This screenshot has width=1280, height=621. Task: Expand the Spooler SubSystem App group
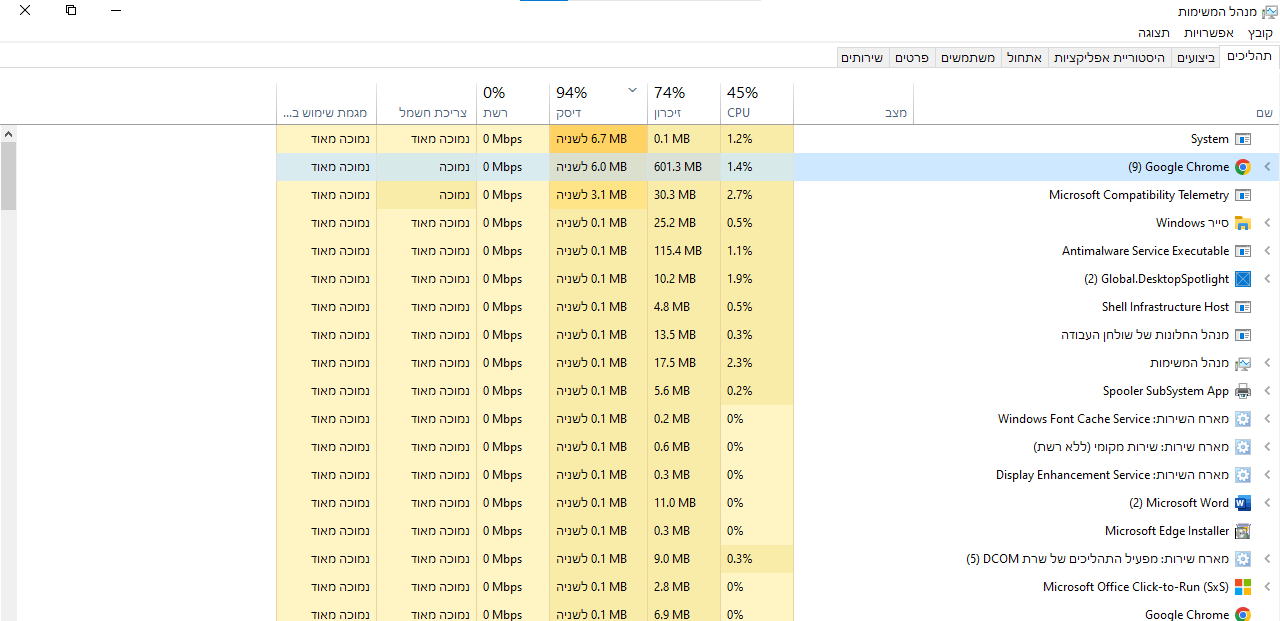[1267, 391]
